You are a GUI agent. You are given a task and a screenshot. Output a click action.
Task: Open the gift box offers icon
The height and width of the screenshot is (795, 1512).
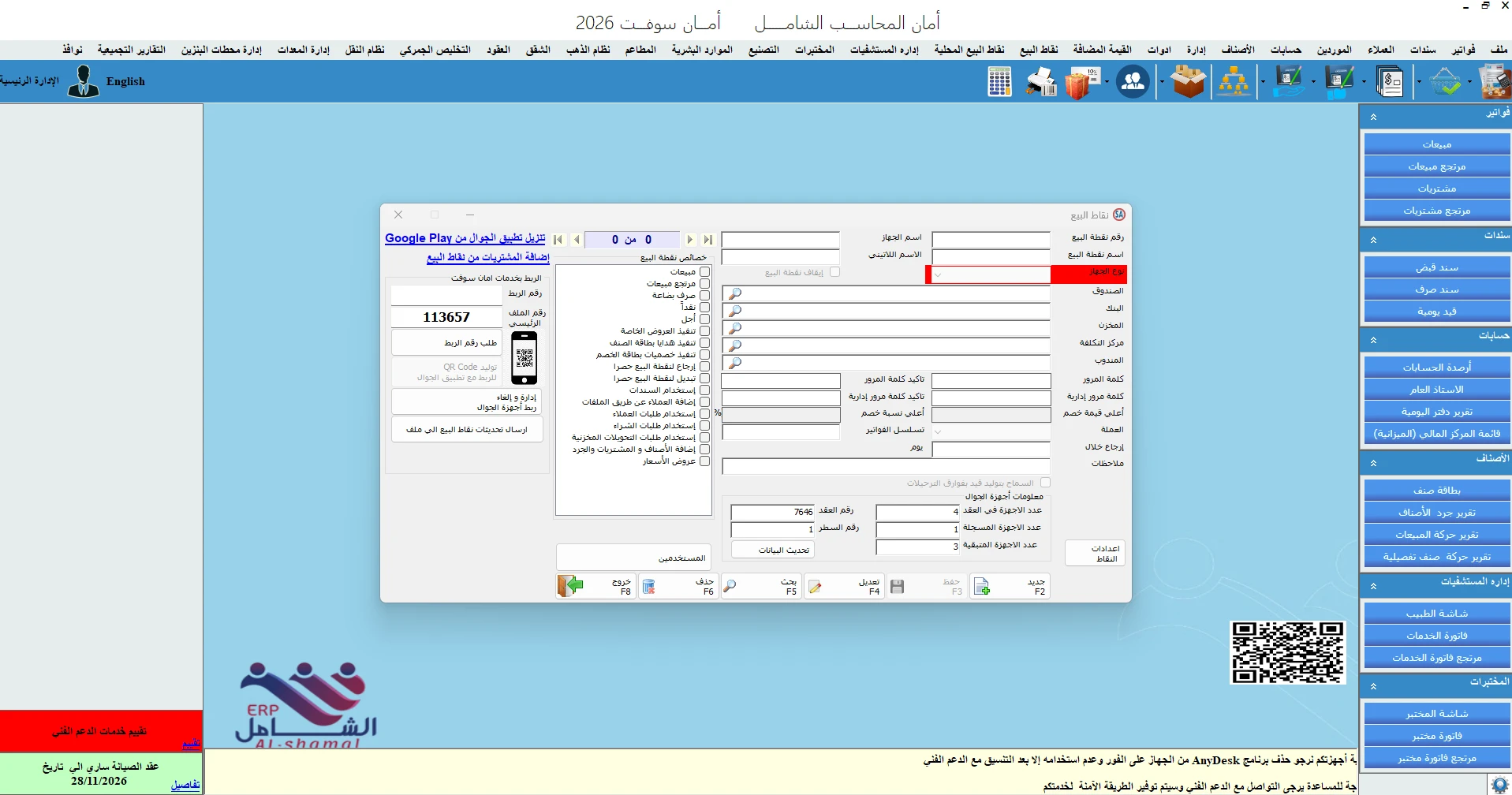click(x=1081, y=82)
